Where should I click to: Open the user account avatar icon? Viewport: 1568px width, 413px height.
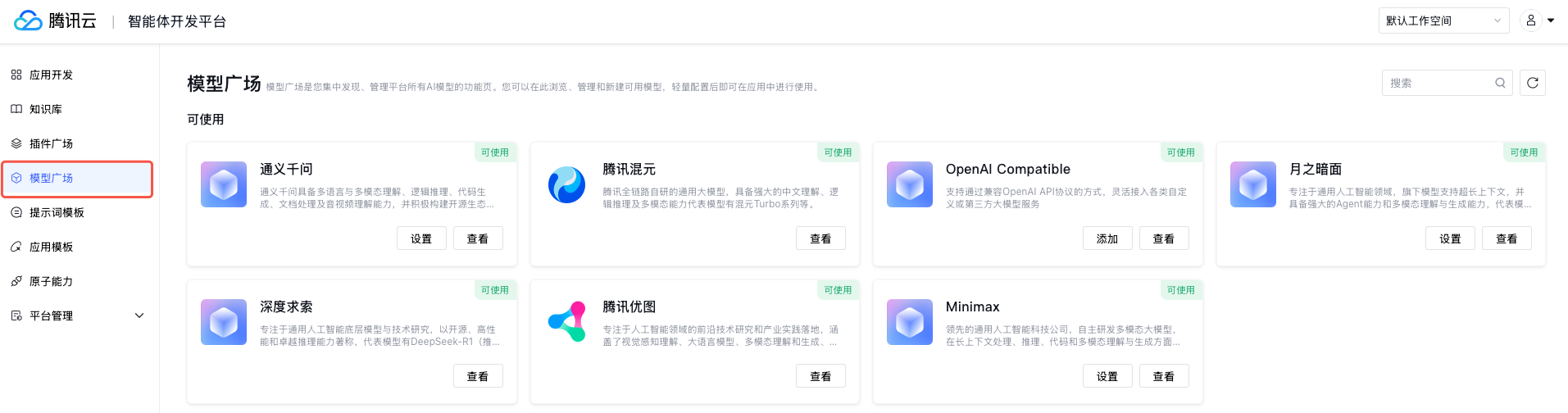tap(1530, 20)
